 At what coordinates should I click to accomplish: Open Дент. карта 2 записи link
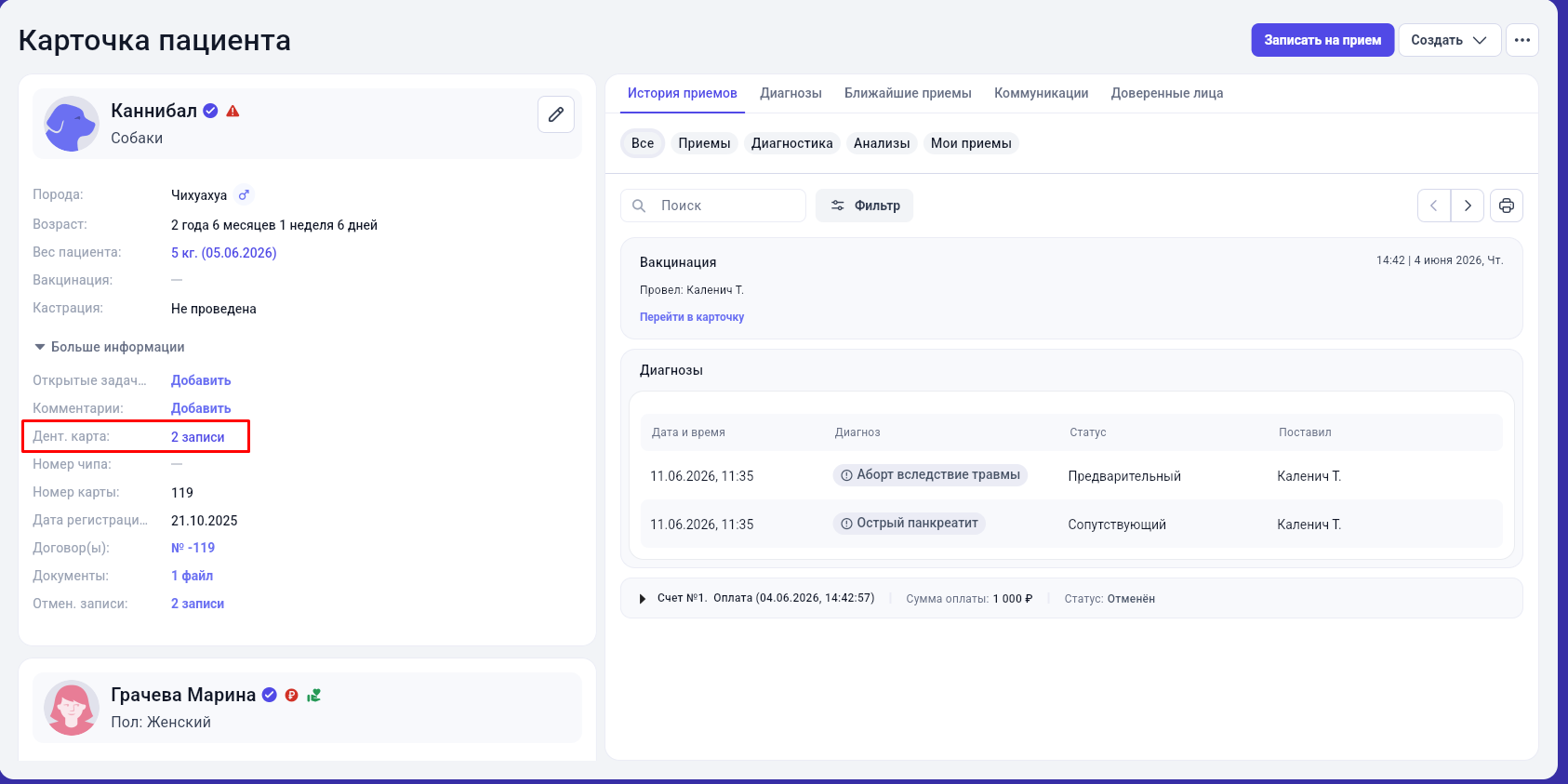click(x=197, y=437)
